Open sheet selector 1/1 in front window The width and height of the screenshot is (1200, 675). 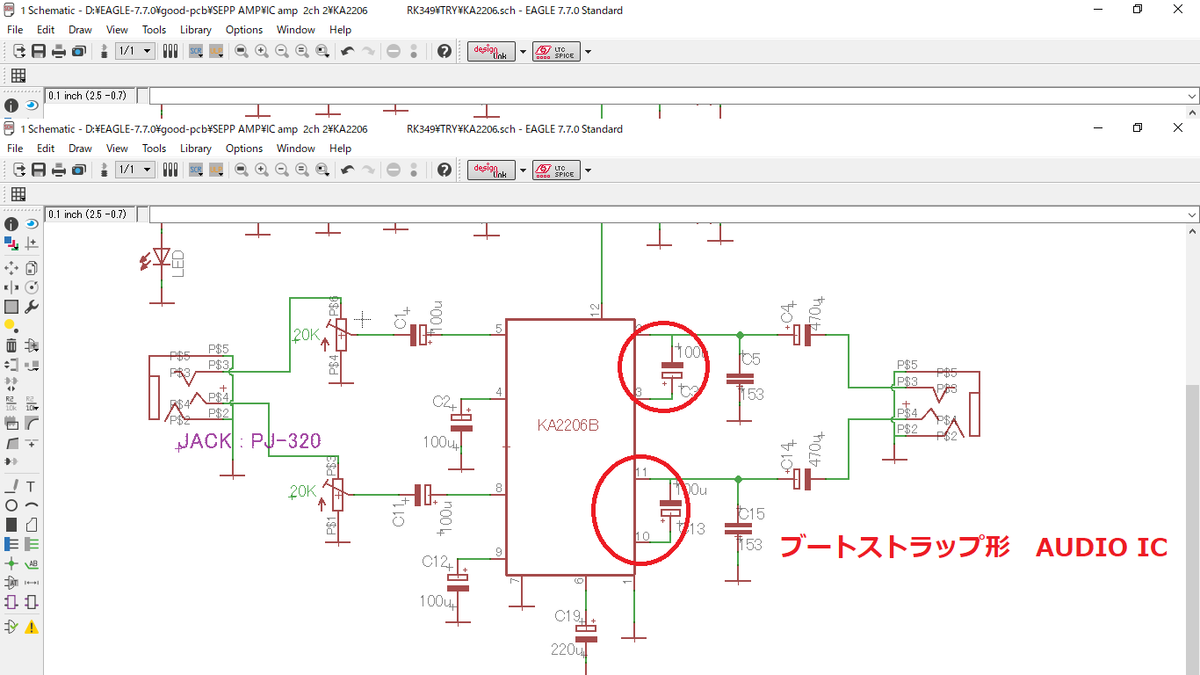(135, 170)
